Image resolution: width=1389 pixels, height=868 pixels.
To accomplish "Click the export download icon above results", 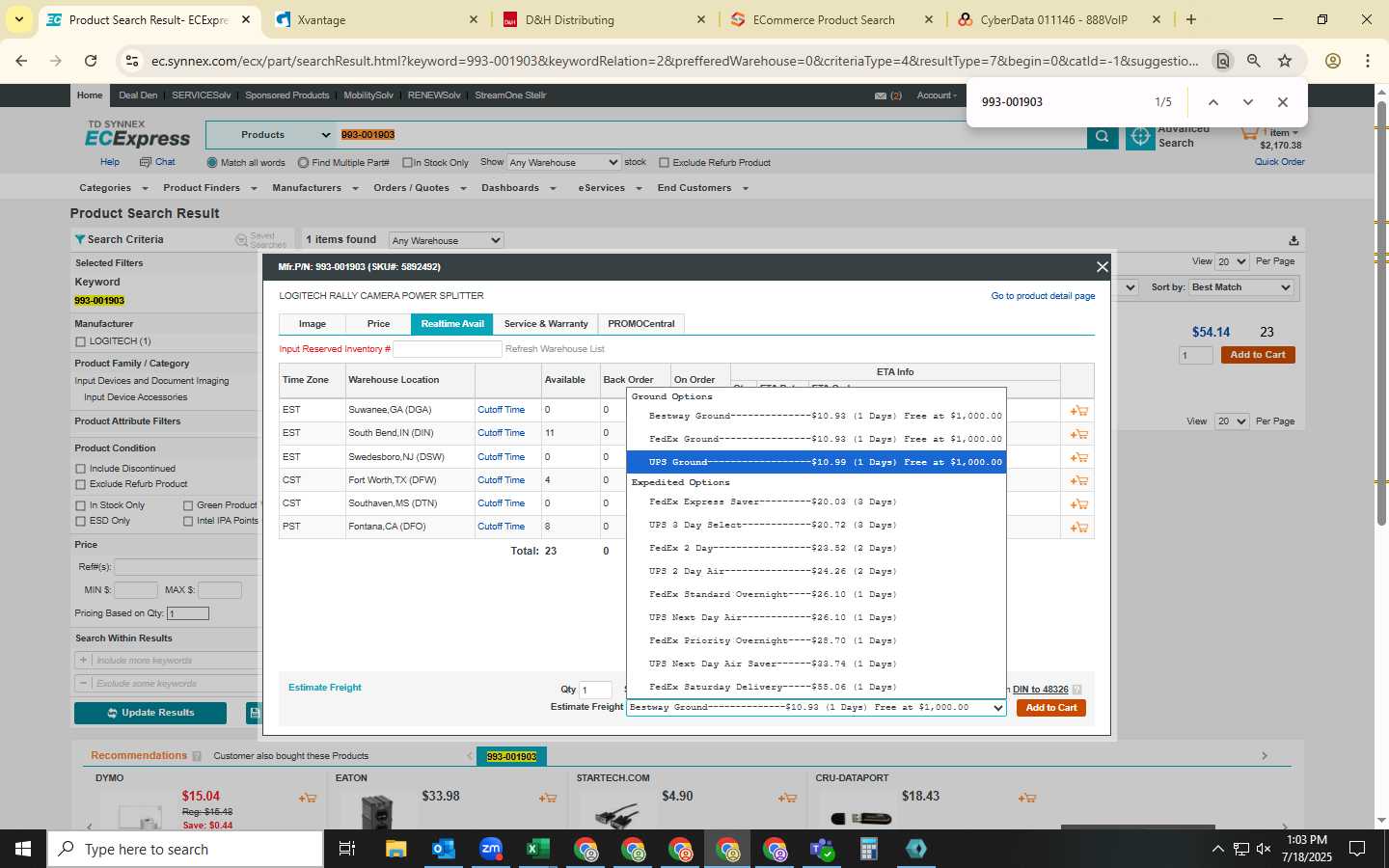I will click(x=1294, y=240).
